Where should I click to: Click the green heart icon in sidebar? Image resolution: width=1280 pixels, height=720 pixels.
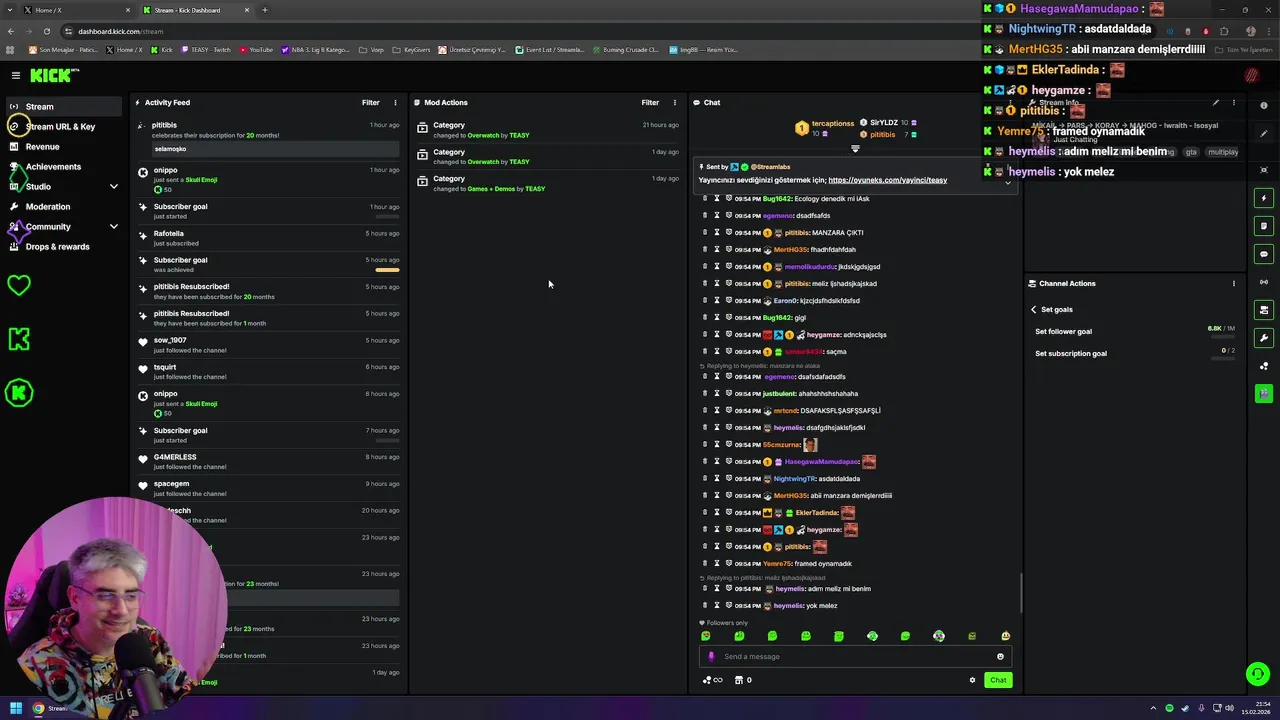[18, 286]
